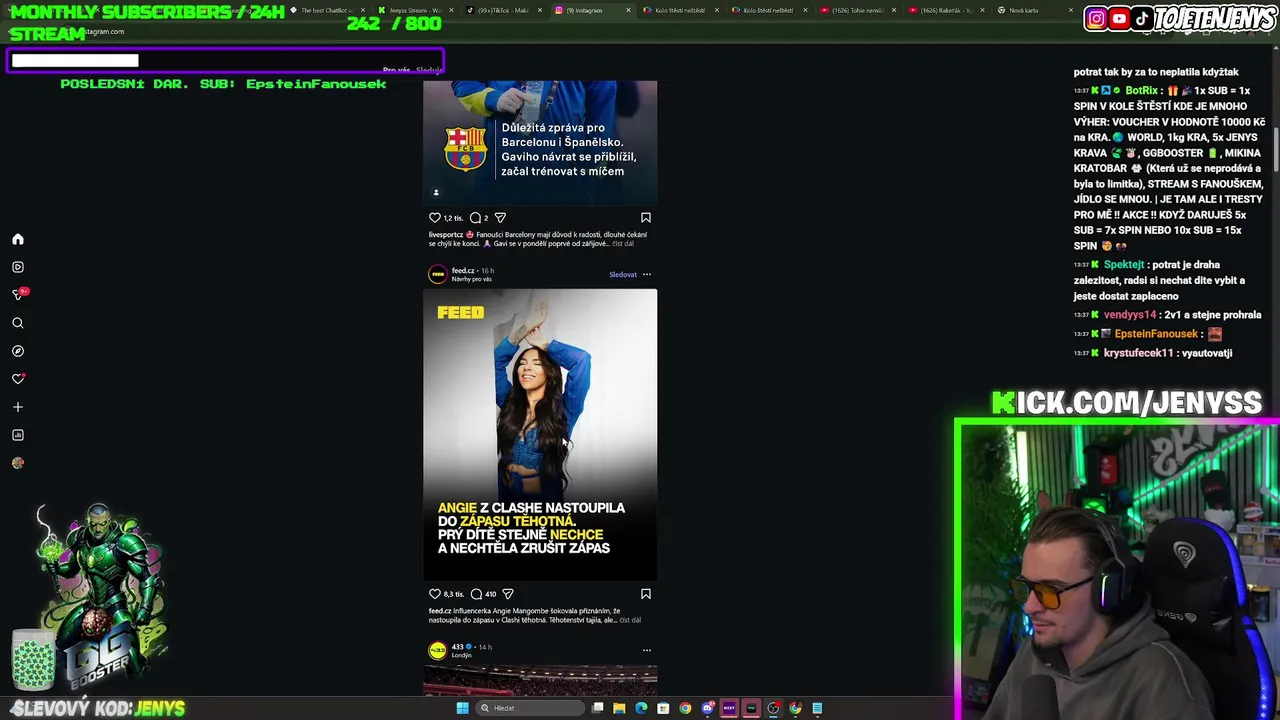Click BotRix name in chat

point(1141,91)
